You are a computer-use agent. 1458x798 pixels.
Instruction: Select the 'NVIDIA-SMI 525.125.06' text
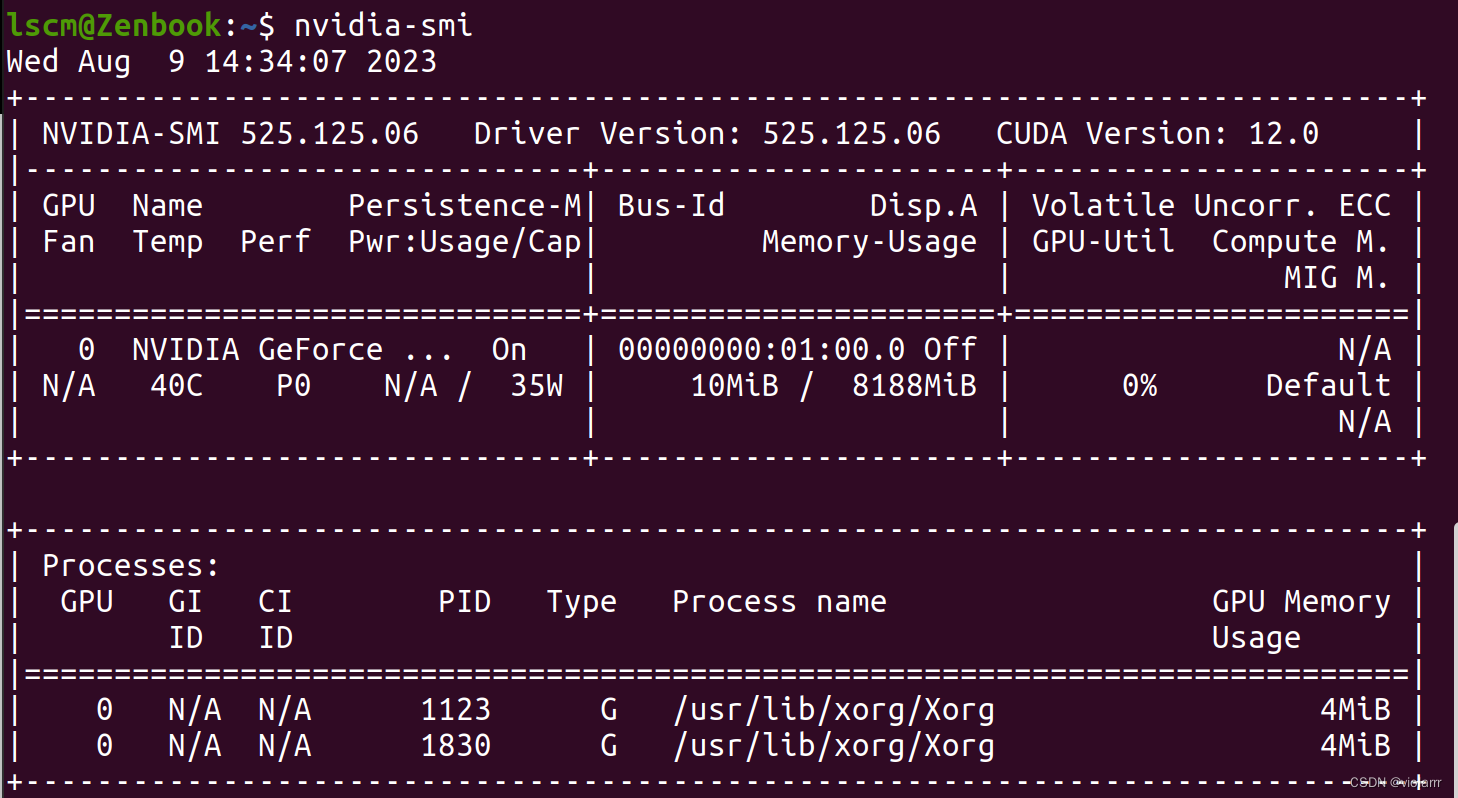230,134
